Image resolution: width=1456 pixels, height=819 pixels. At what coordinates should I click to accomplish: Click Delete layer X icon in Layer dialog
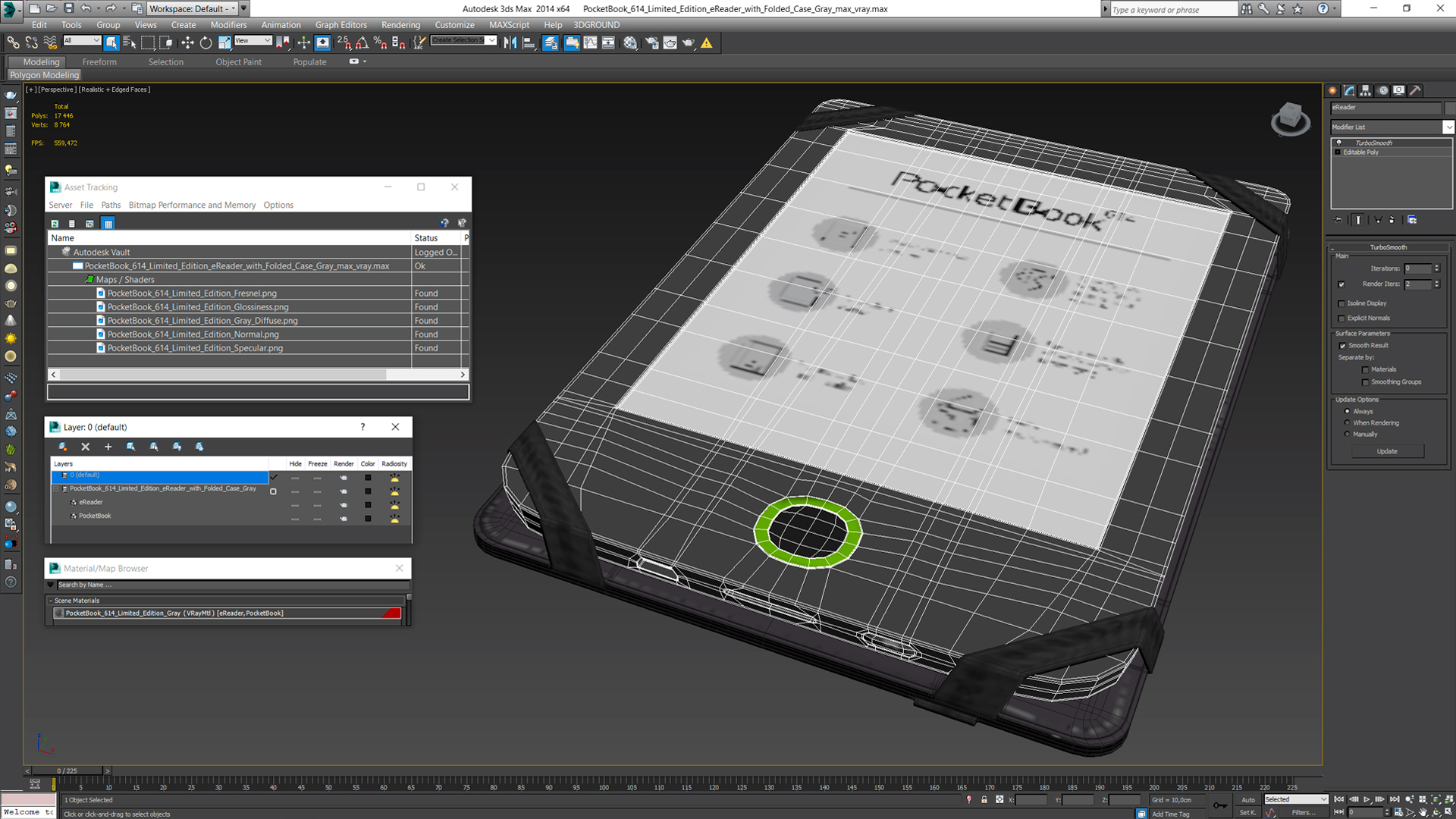[x=85, y=447]
